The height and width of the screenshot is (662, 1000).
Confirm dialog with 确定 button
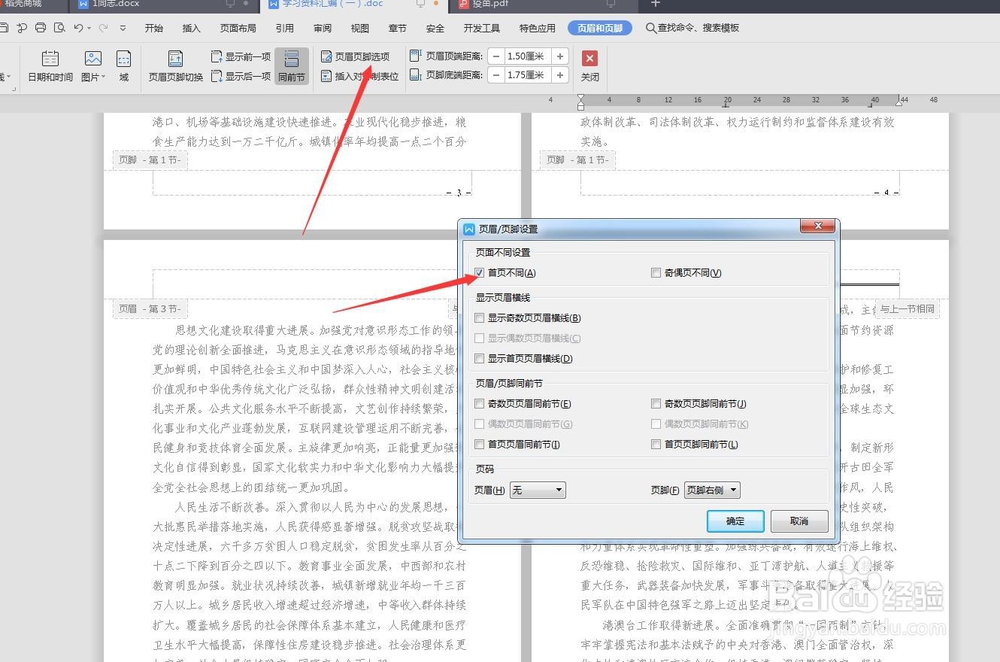point(735,521)
